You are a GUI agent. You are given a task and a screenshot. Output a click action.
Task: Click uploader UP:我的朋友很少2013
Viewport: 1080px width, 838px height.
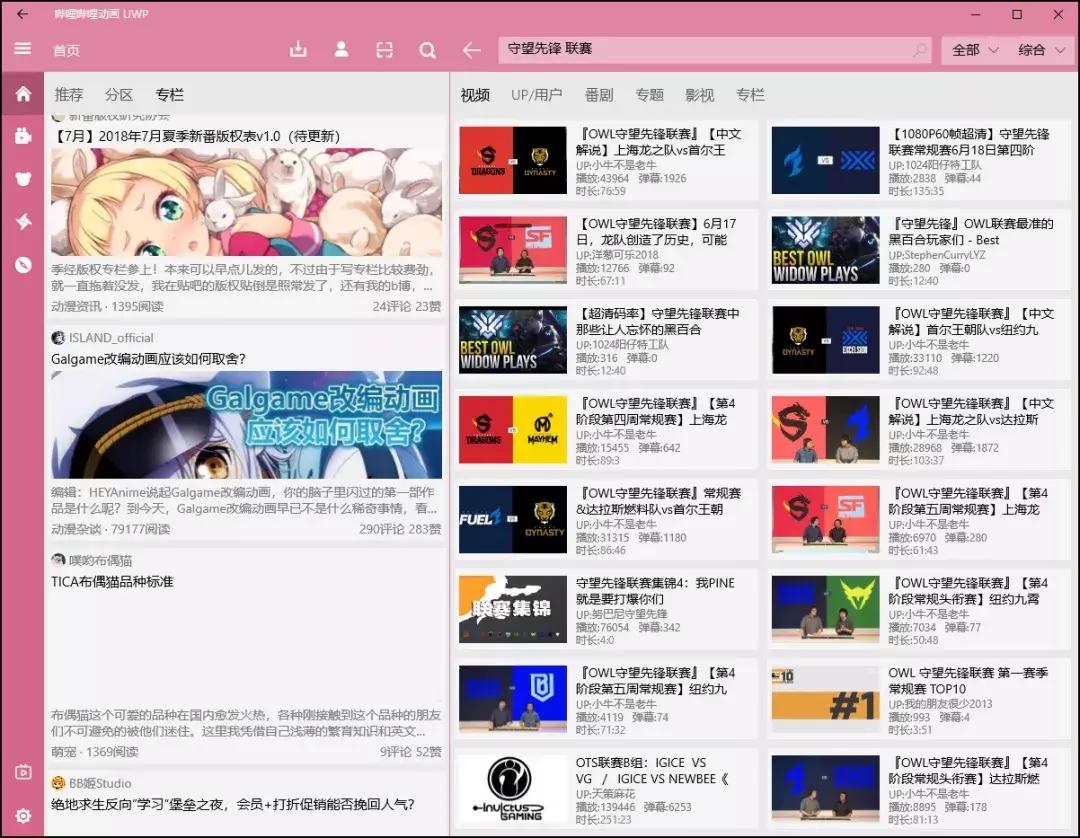[940, 704]
